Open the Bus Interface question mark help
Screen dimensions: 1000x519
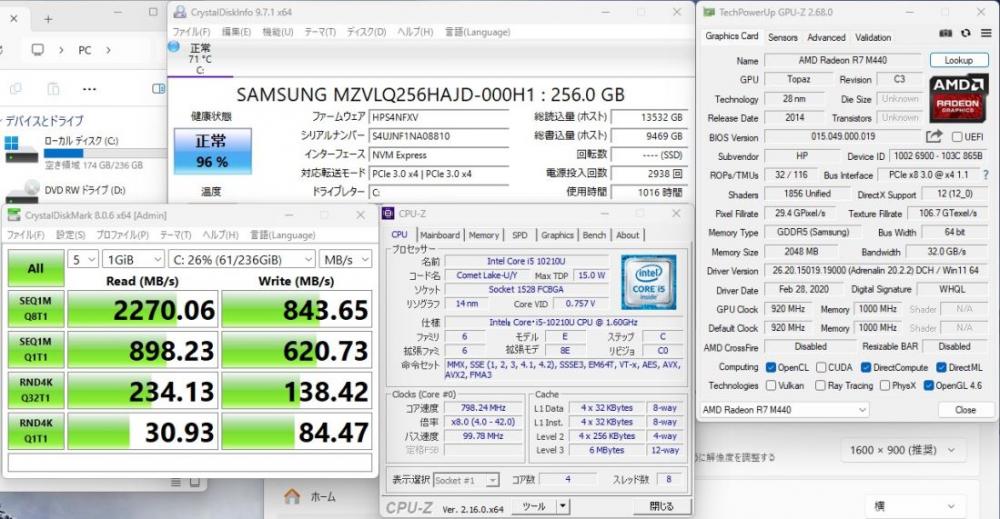tap(986, 175)
